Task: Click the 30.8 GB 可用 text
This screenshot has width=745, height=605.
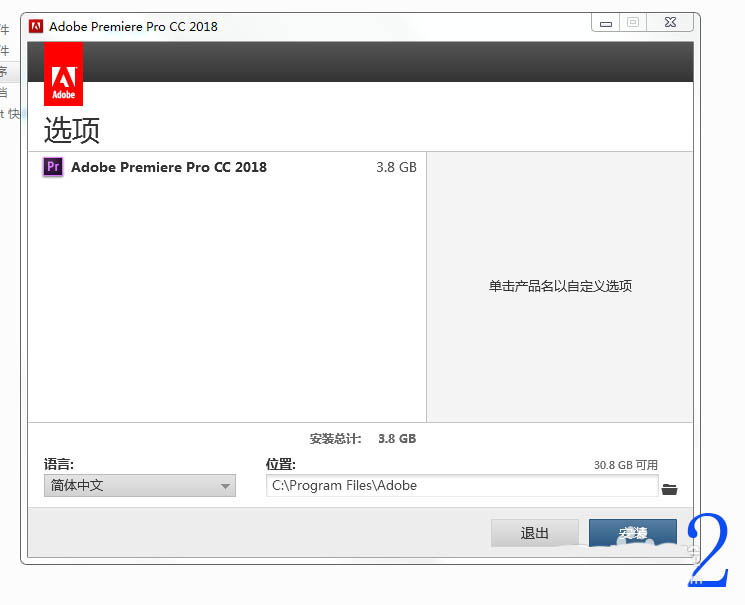Action: [x=626, y=465]
